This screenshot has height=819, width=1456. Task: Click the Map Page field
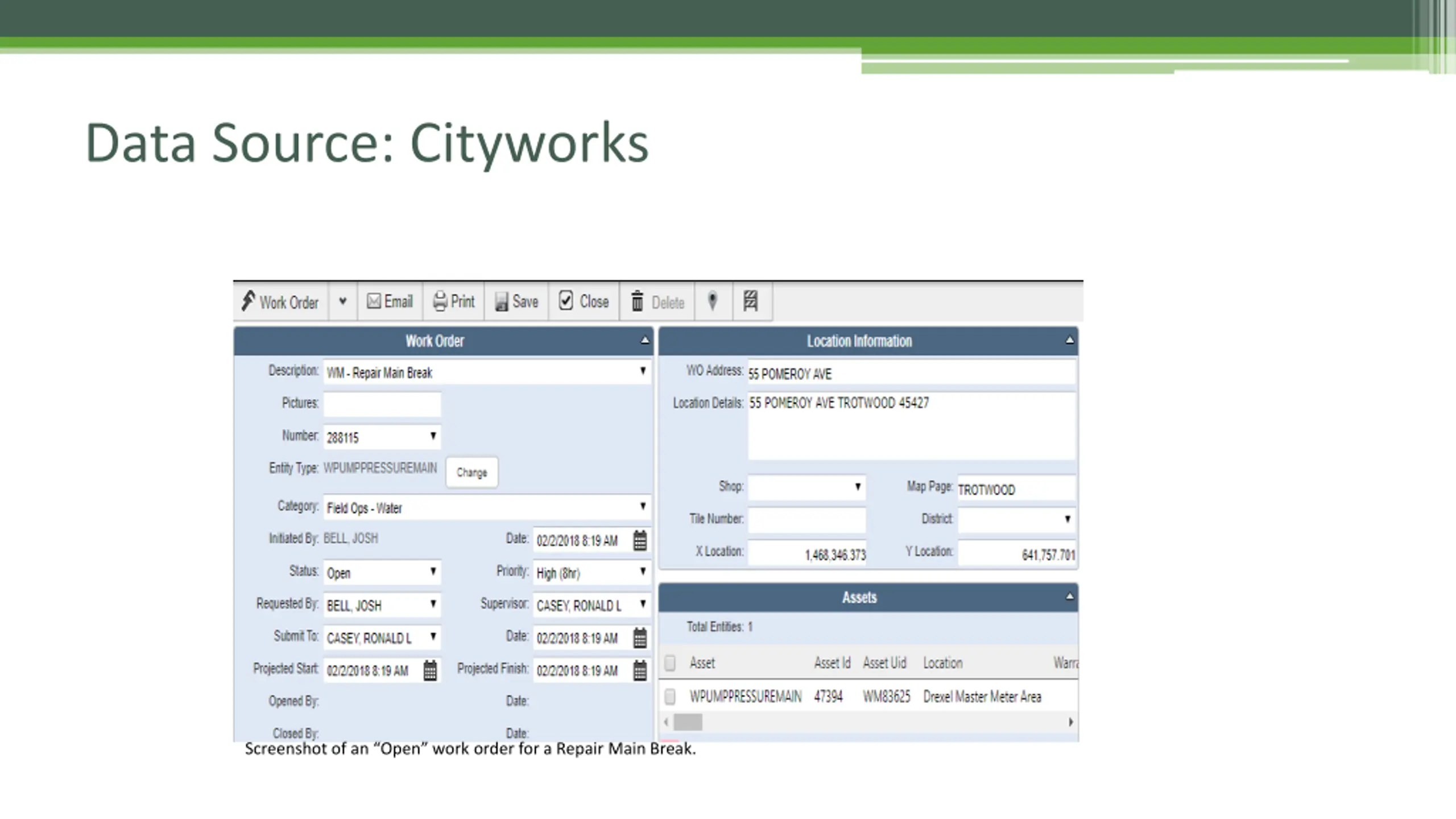click(x=1016, y=489)
